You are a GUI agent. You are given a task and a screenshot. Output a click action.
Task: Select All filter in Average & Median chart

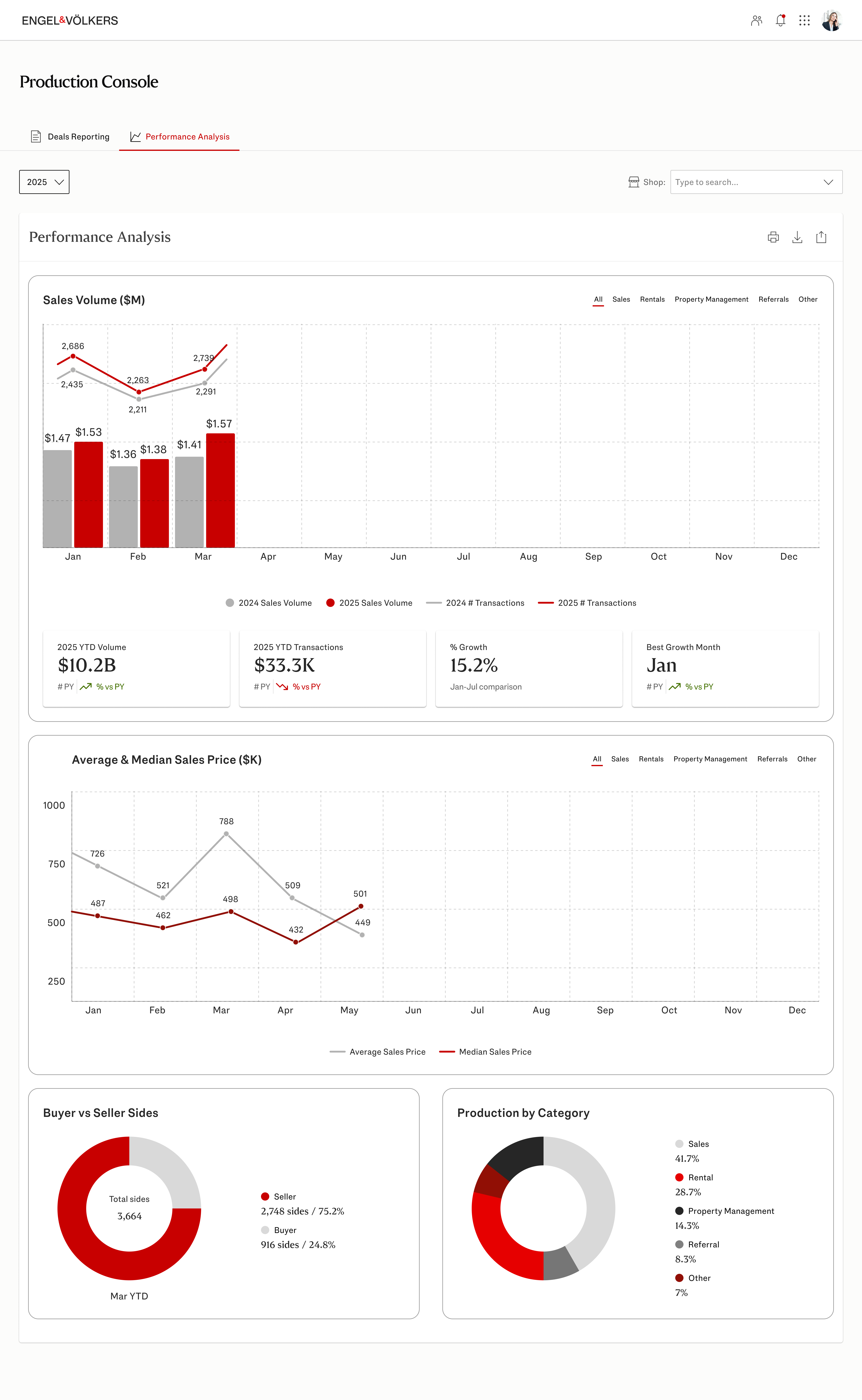coord(597,759)
